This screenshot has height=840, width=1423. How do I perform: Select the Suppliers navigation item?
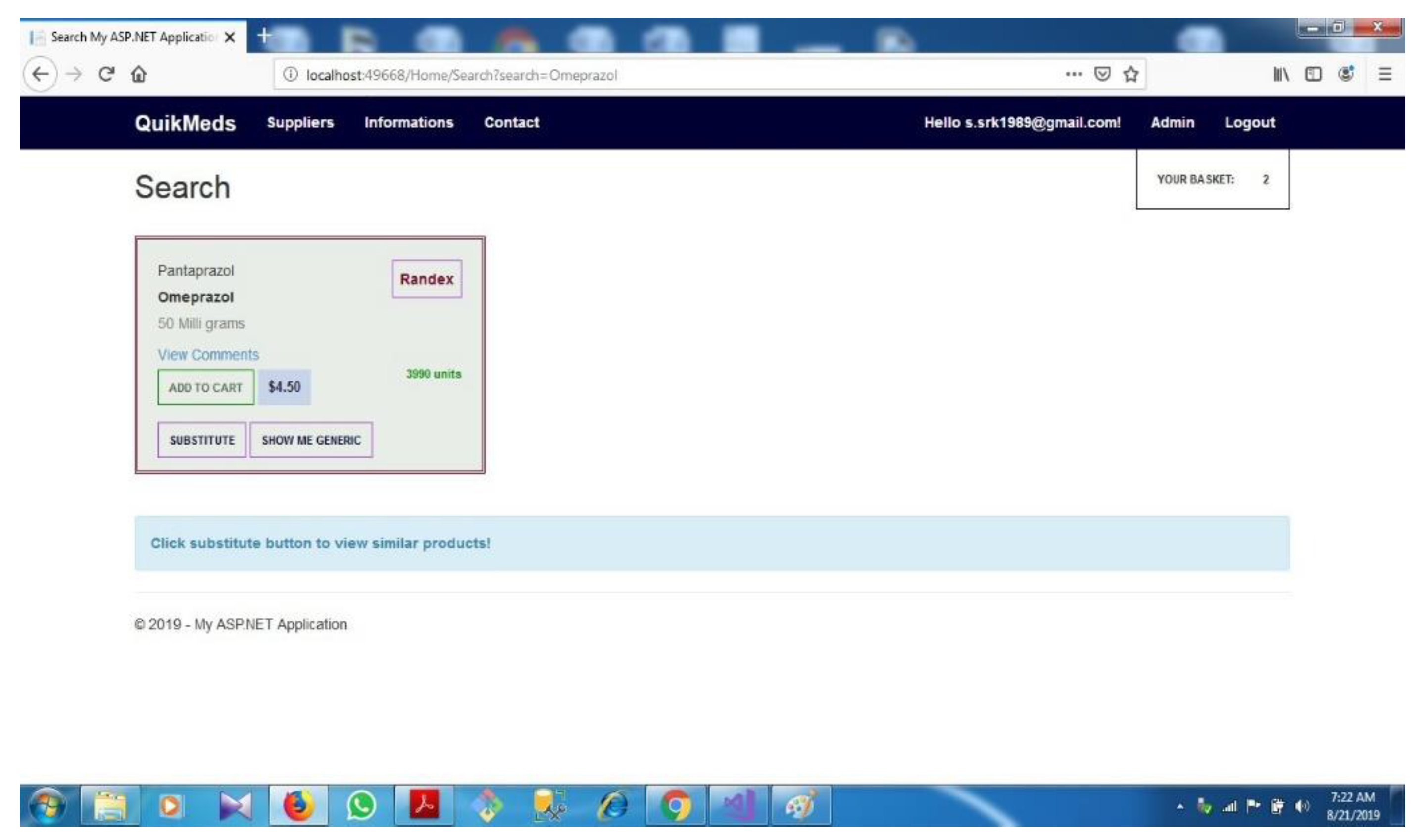[x=300, y=122]
